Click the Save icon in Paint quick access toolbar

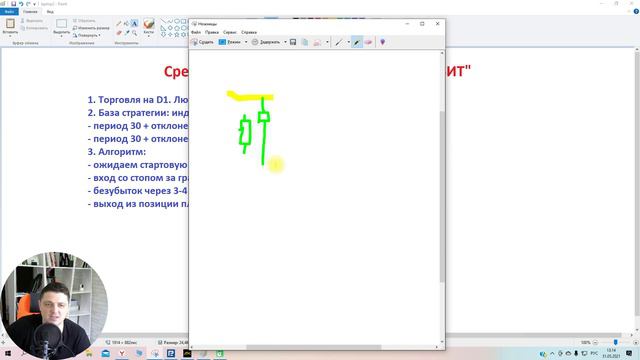[13, 4]
